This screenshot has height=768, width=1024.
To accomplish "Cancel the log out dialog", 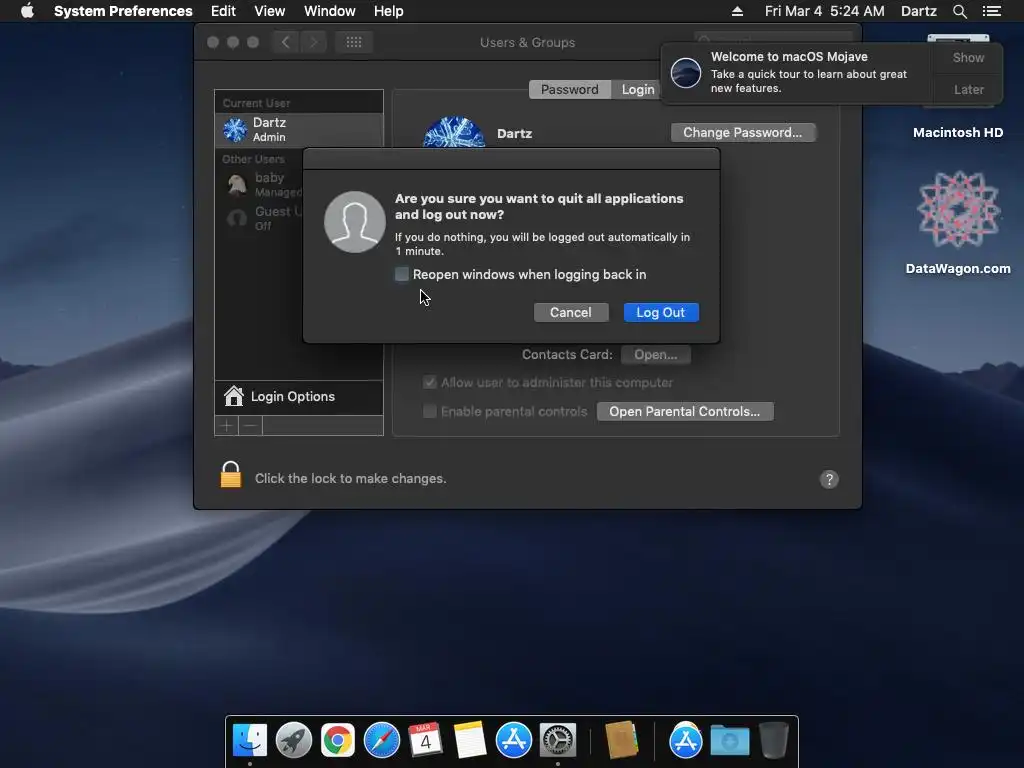I will tap(571, 312).
